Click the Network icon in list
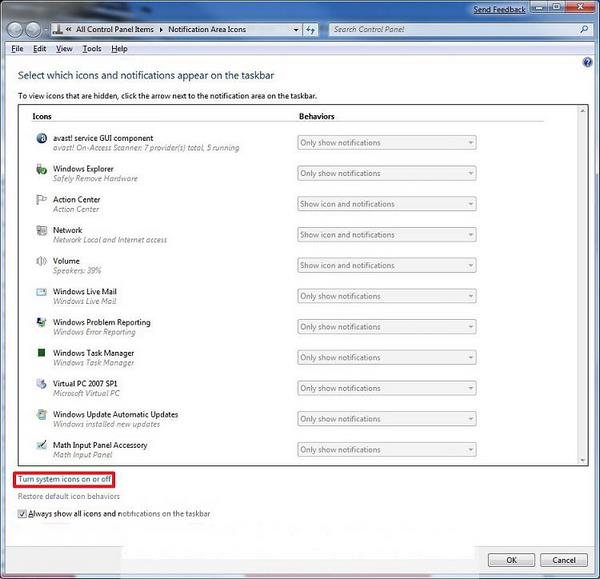 (x=41, y=230)
